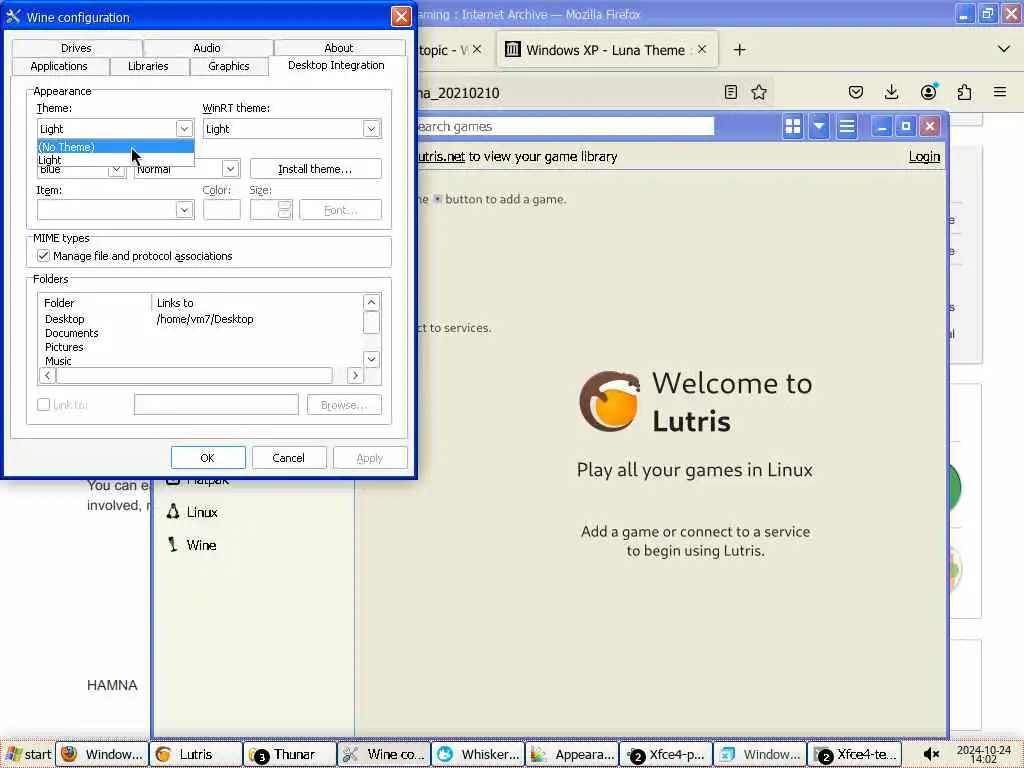This screenshot has width=1024, height=768.
Task: Click Folders list scroll down arrow
Action: click(x=371, y=359)
